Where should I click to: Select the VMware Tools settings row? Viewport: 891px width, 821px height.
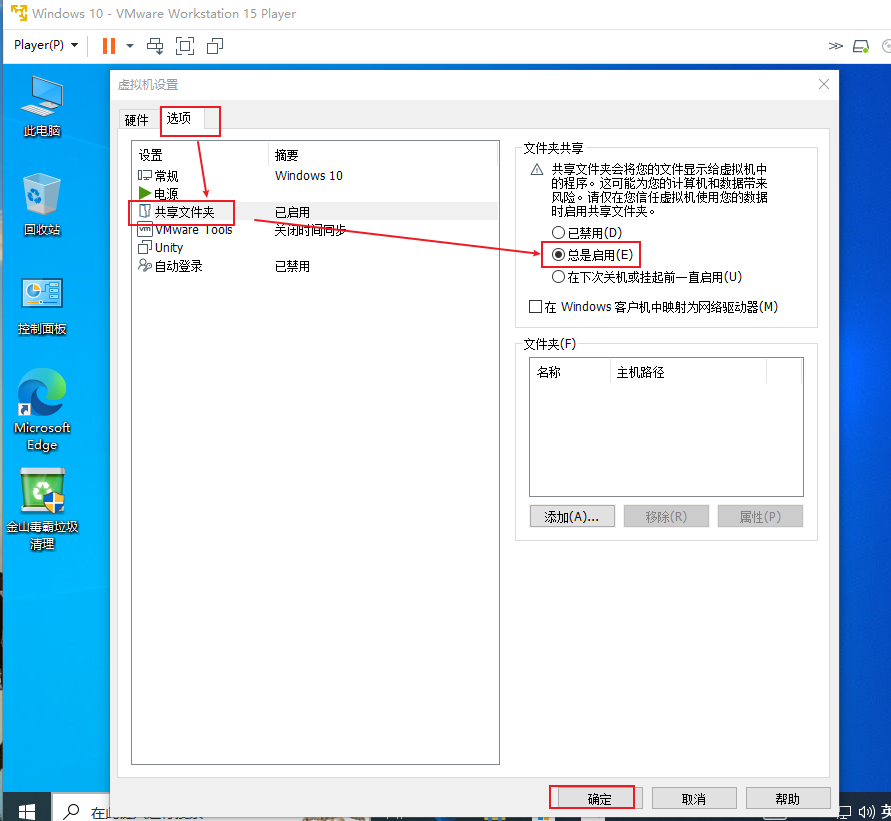click(x=315, y=230)
